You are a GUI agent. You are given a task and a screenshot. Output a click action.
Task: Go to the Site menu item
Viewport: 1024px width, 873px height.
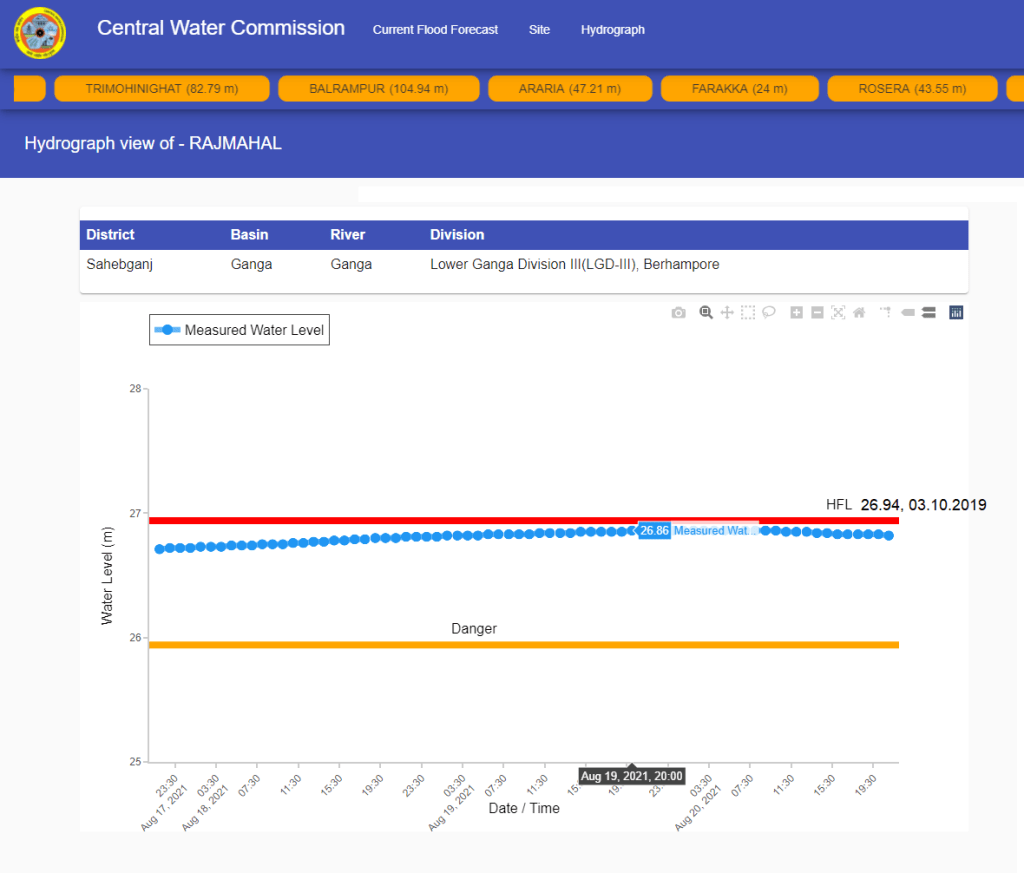point(539,30)
